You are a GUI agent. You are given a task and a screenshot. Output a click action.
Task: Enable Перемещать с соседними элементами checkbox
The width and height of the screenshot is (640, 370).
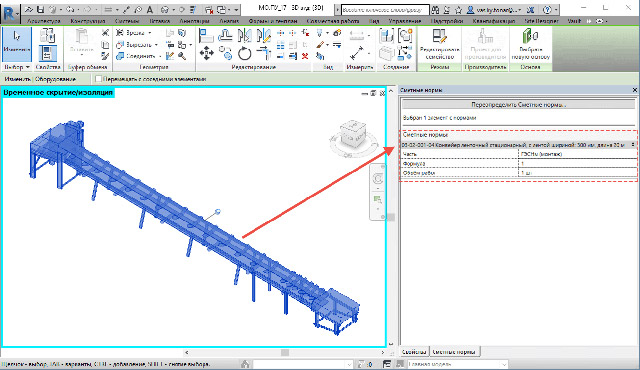point(98,79)
